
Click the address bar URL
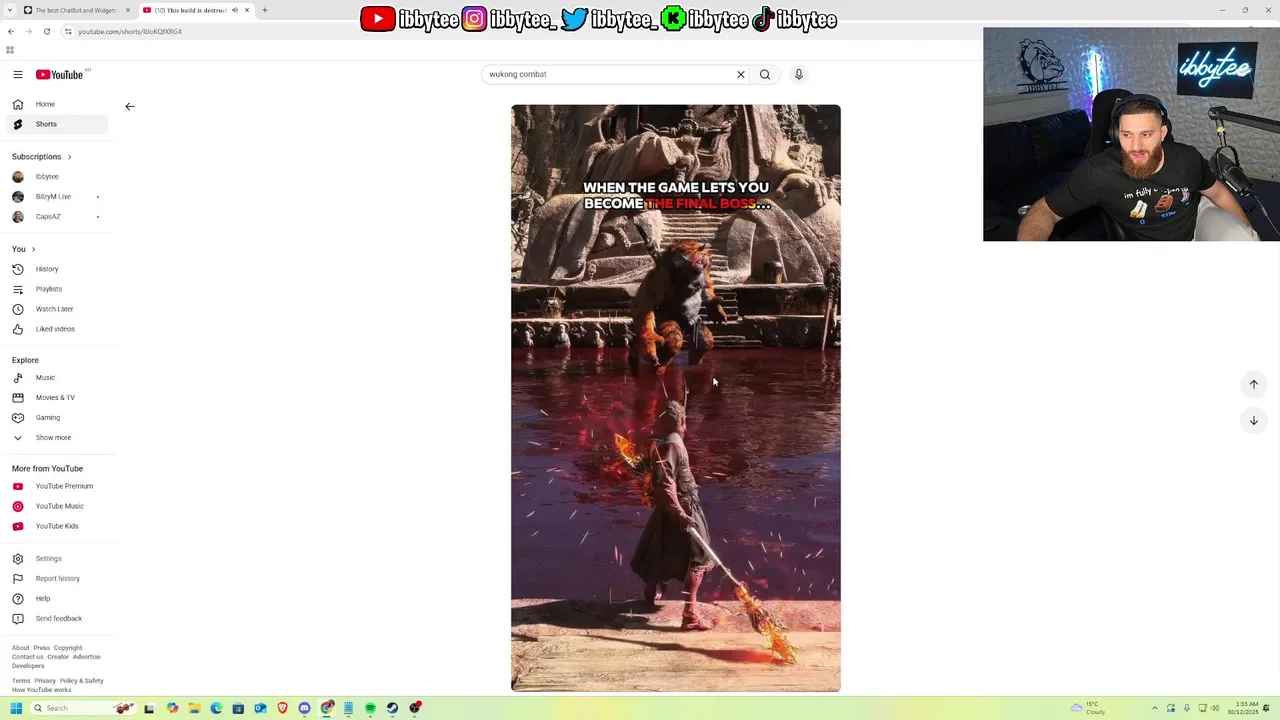click(x=130, y=32)
